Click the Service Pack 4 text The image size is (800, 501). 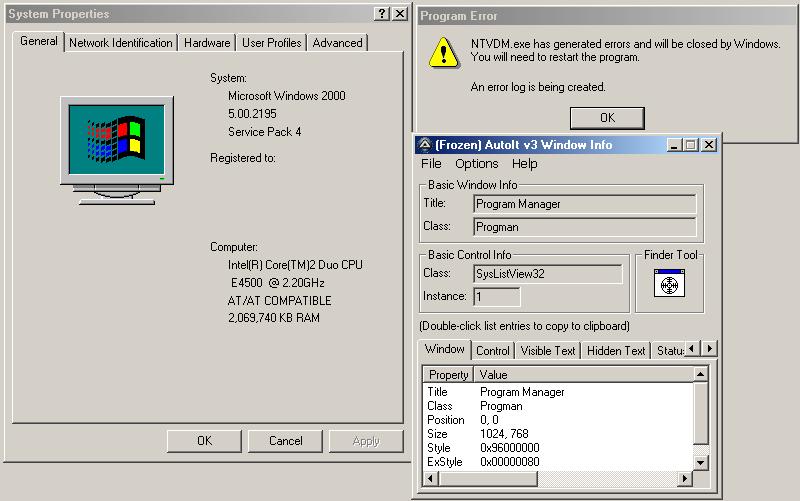click(x=264, y=132)
